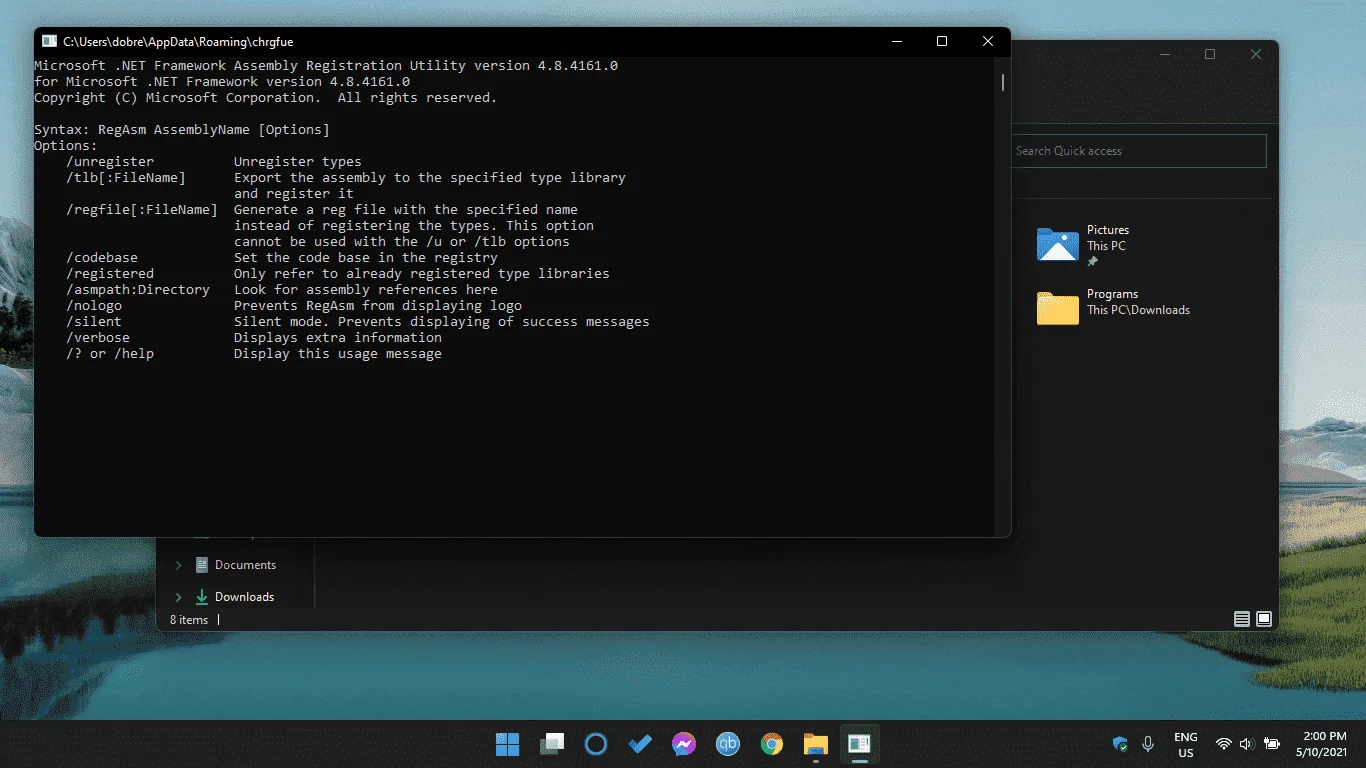Select Documents in Explorer navigation pane
The width and height of the screenshot is (1366, 768).
pos(245,565)
